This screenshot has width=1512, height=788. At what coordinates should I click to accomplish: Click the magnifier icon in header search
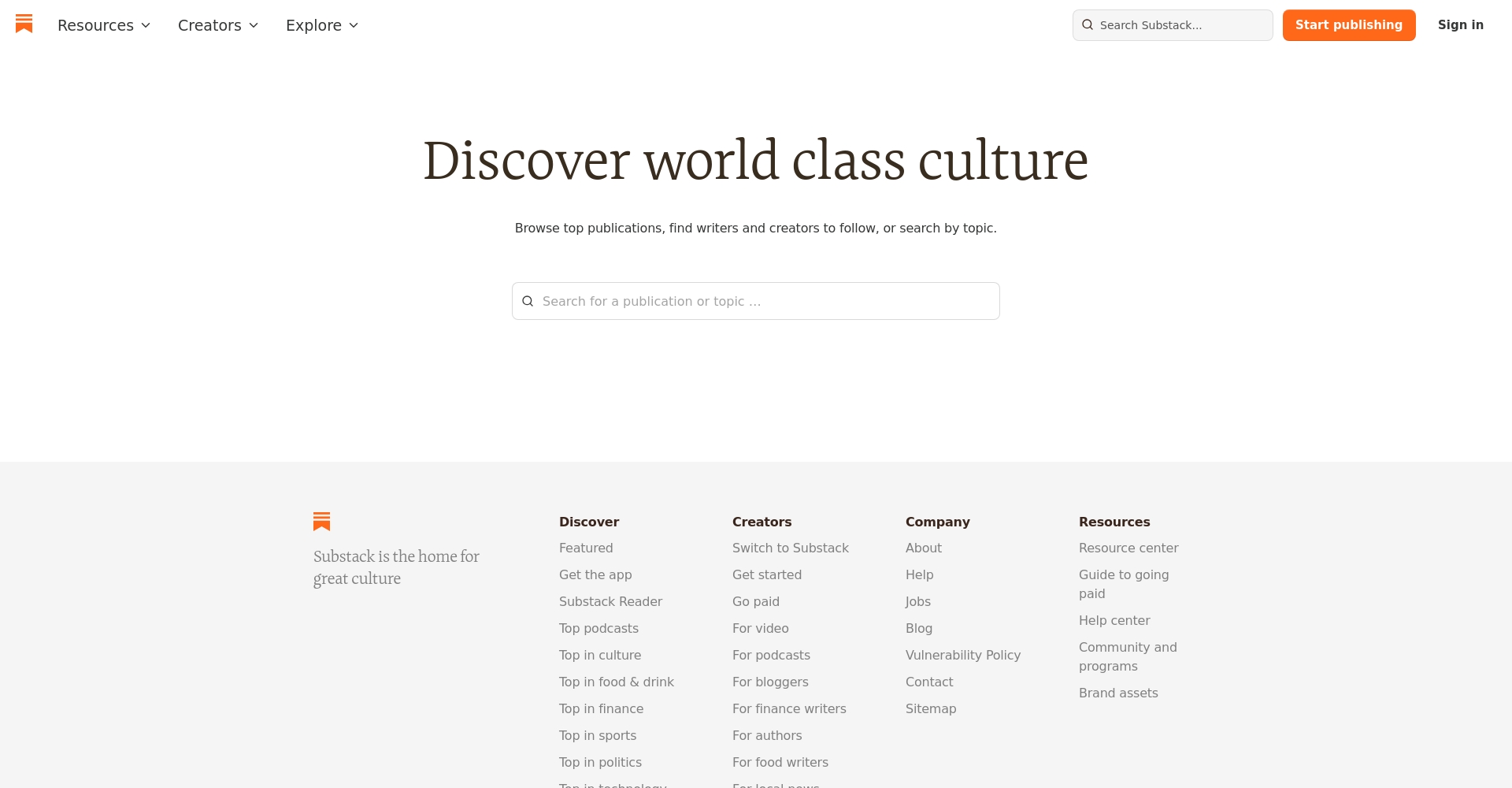point(1088,25)
